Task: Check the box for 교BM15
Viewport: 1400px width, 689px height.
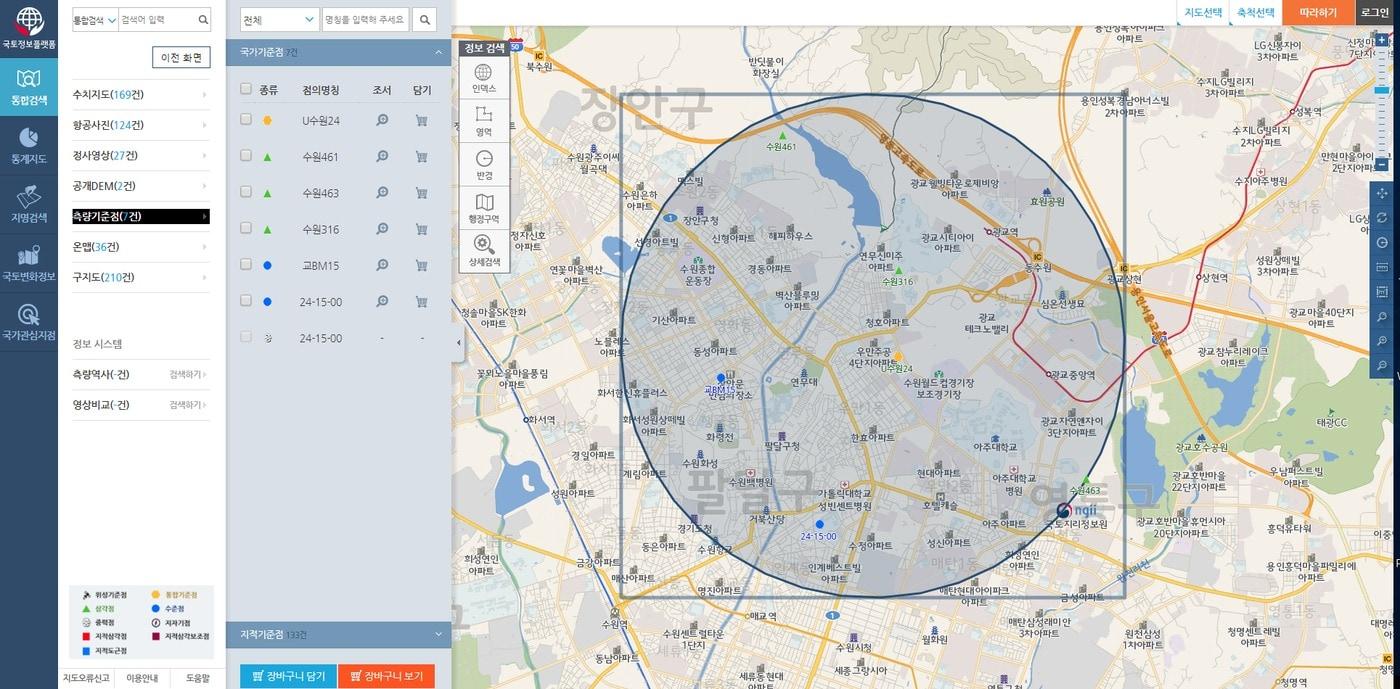Action: (x=246, y=265)
